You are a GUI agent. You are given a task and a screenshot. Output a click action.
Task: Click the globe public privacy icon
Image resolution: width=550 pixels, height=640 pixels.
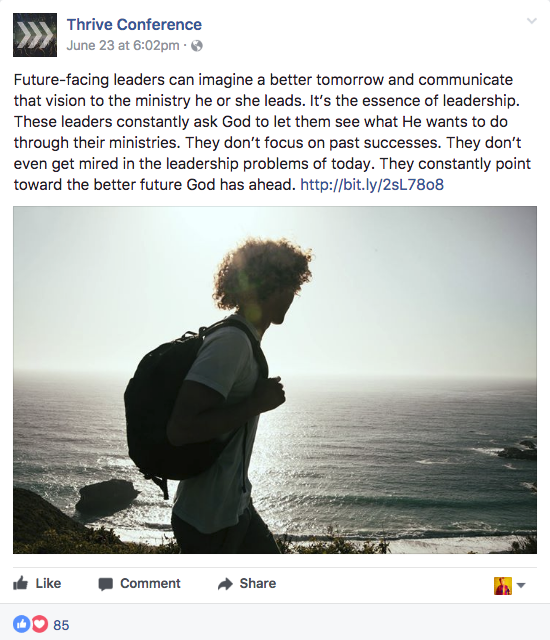[x=197, y=46]
